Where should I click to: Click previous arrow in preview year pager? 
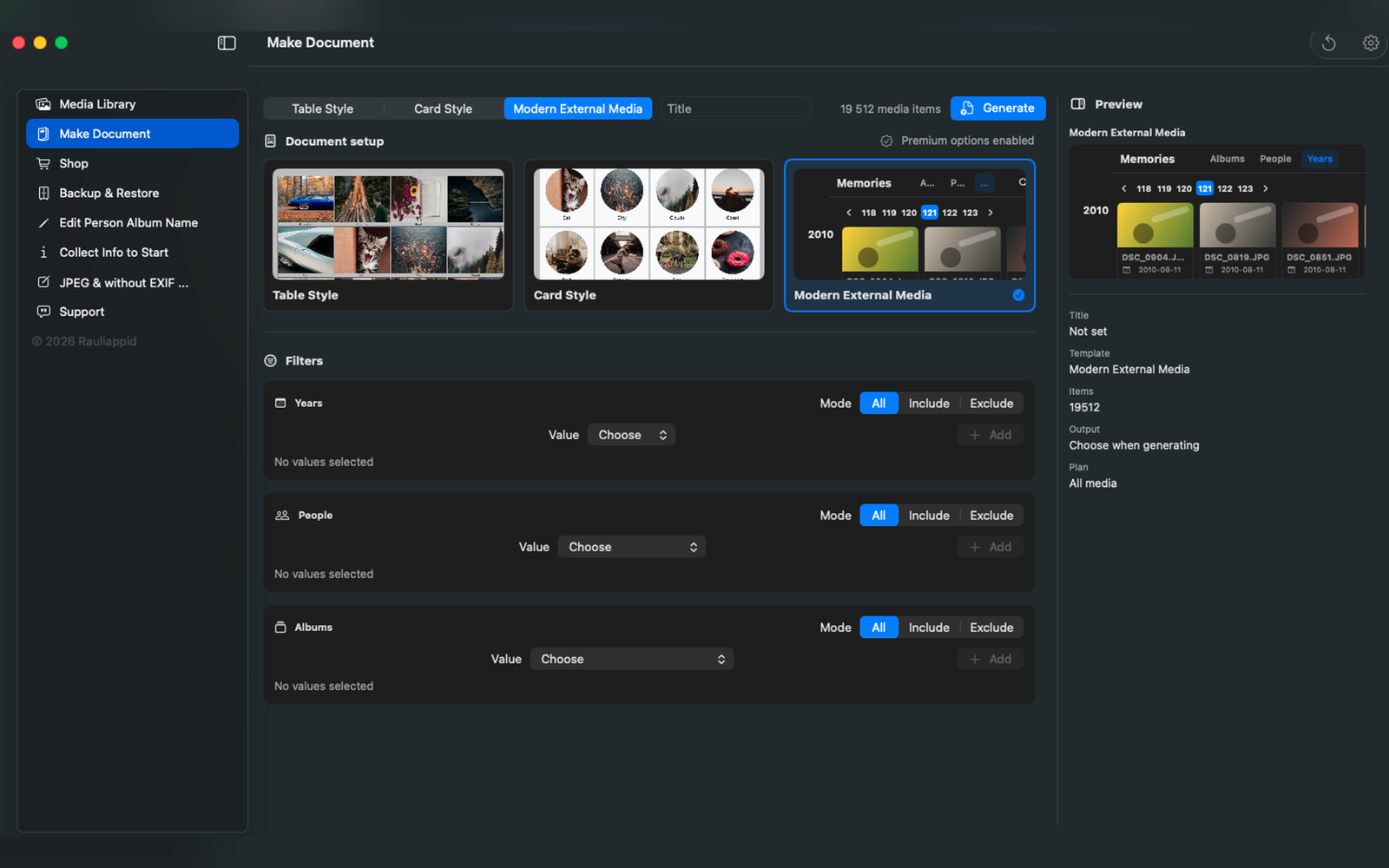click(x=1124, y=188)
